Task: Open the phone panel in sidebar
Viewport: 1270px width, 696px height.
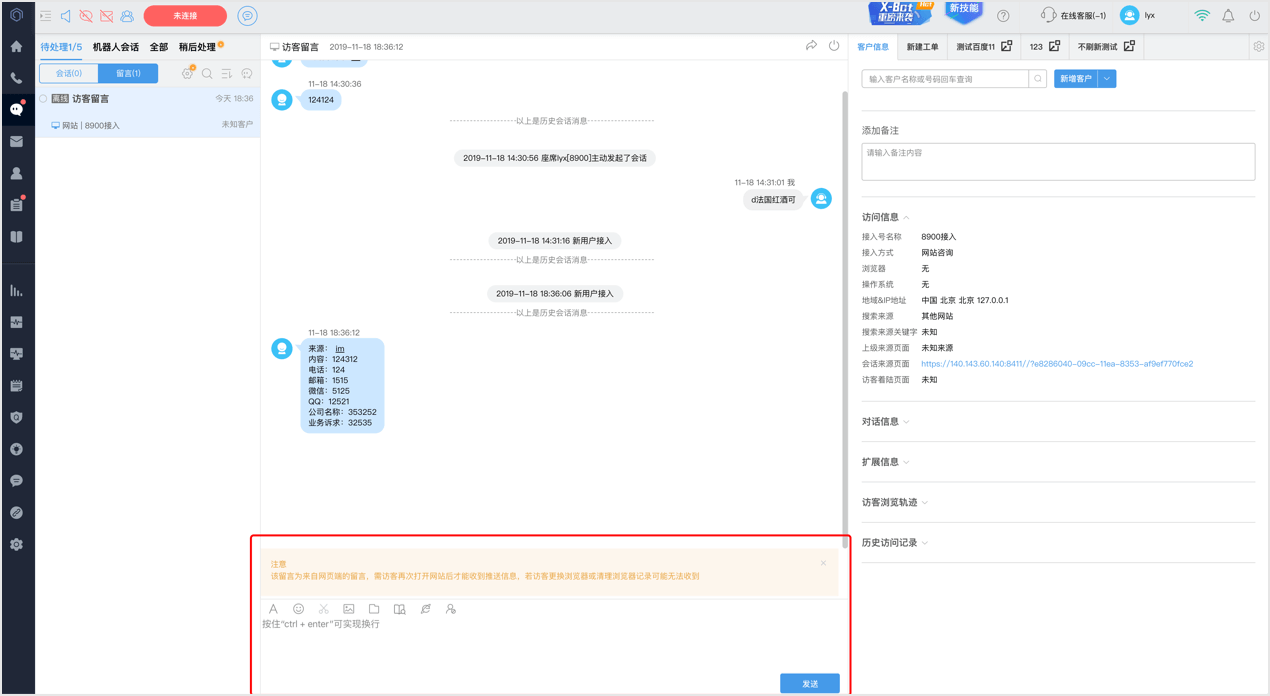Action: [x=16, y=78]
